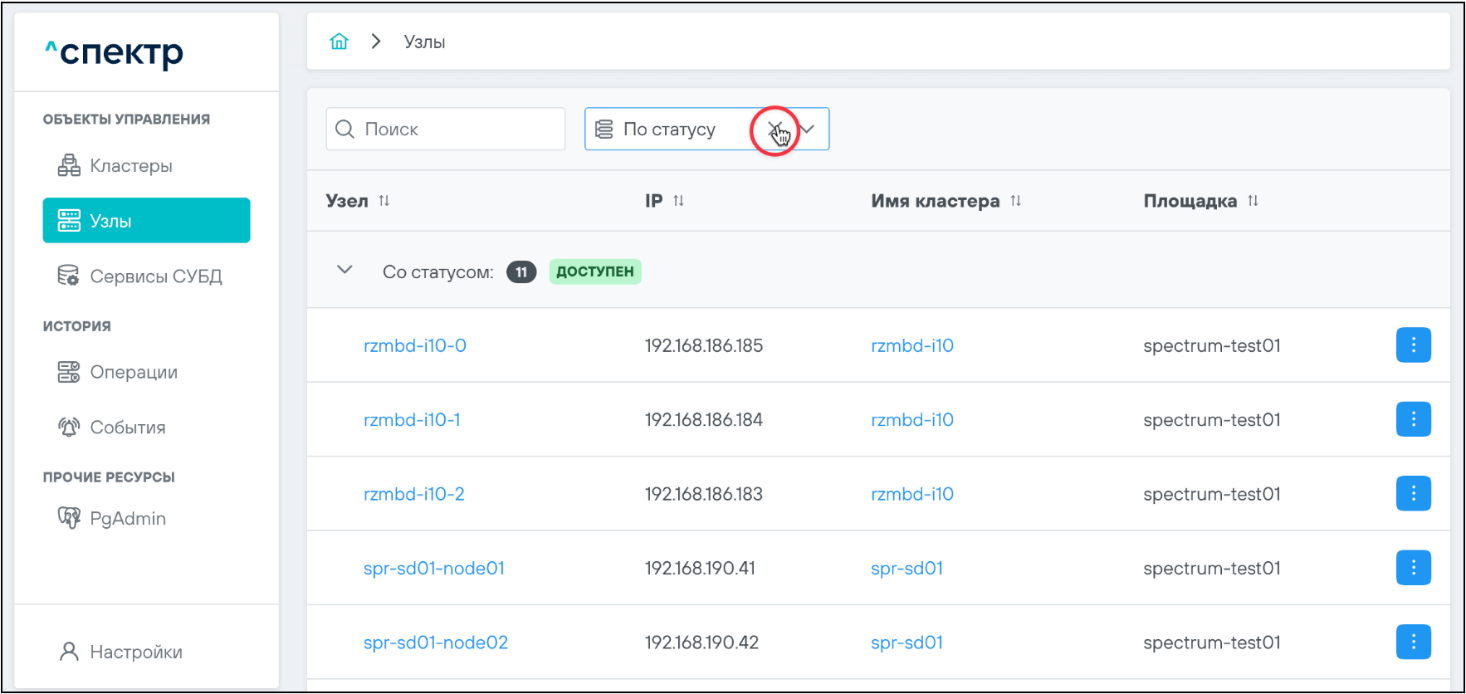
Task: Open 'События' in sidebar
Action: 127,427
